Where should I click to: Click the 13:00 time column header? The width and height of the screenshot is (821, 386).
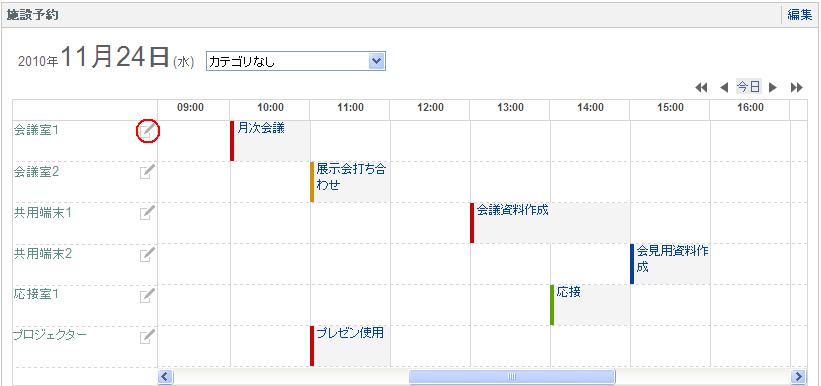511,108
